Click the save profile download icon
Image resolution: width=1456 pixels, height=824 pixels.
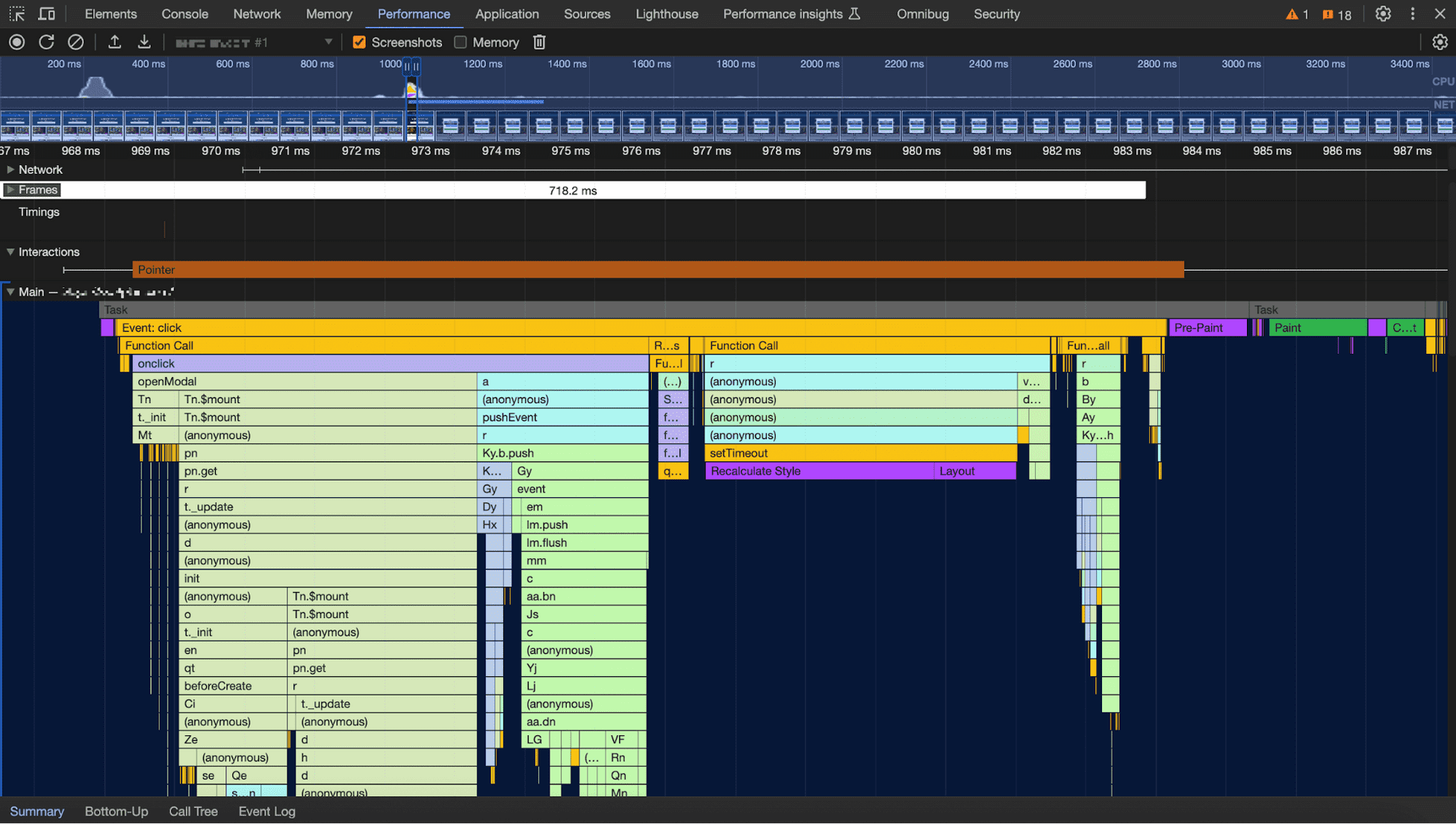(x=144, y=43)
